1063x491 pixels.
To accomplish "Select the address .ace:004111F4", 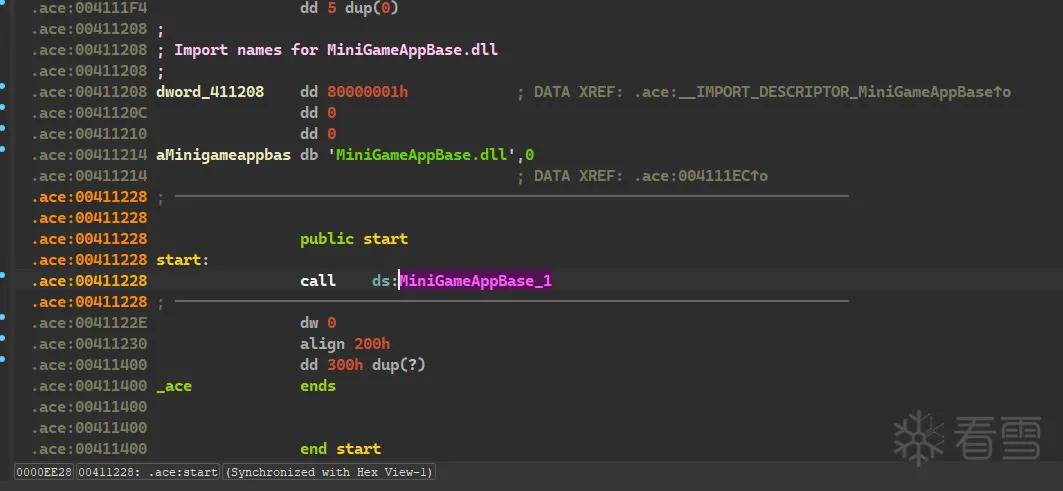I will (x=89, y=8).
